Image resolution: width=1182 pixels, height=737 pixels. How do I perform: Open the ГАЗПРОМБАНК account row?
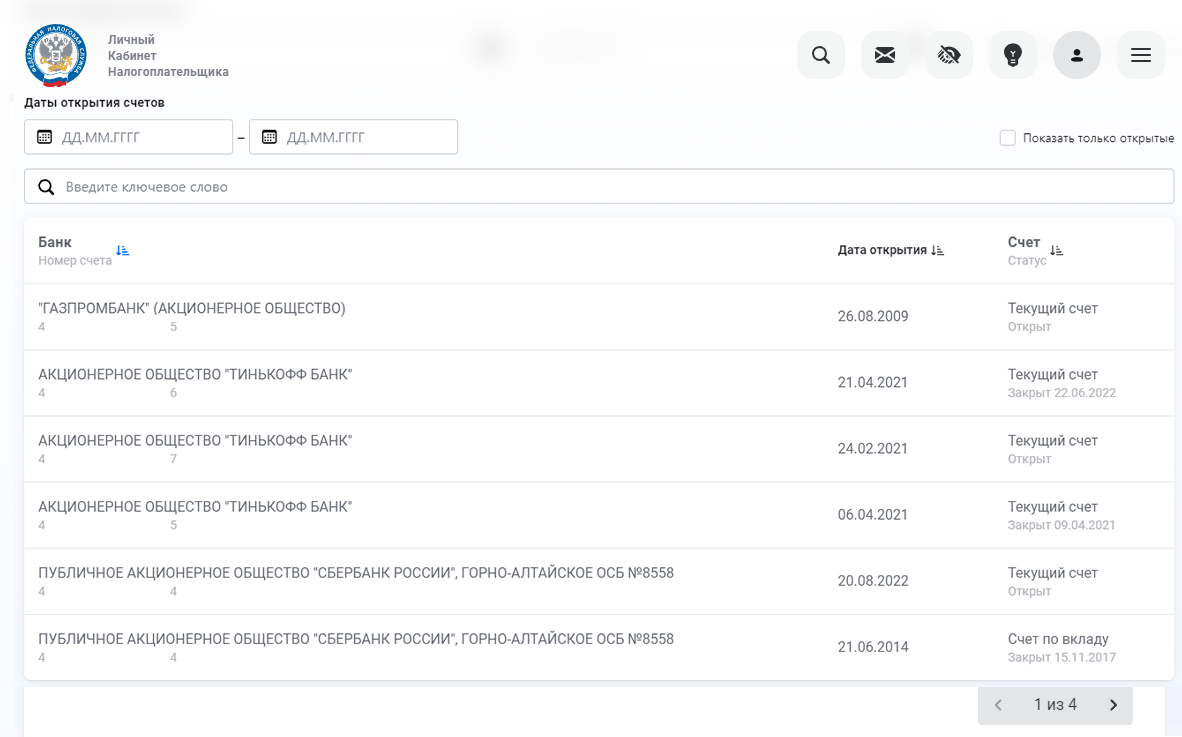tap(599, 317)
